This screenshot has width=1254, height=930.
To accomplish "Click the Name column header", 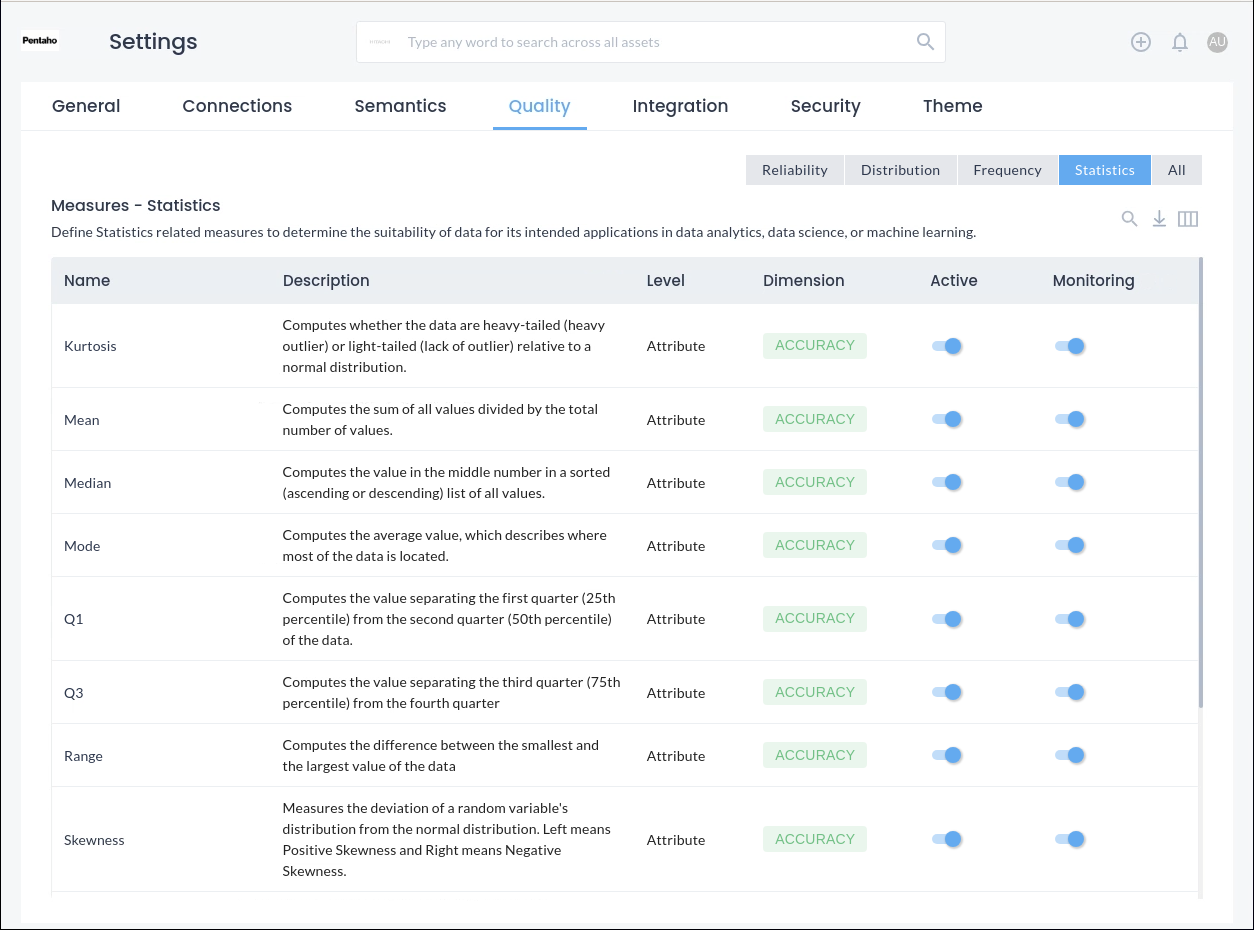I will pos(87,281).
